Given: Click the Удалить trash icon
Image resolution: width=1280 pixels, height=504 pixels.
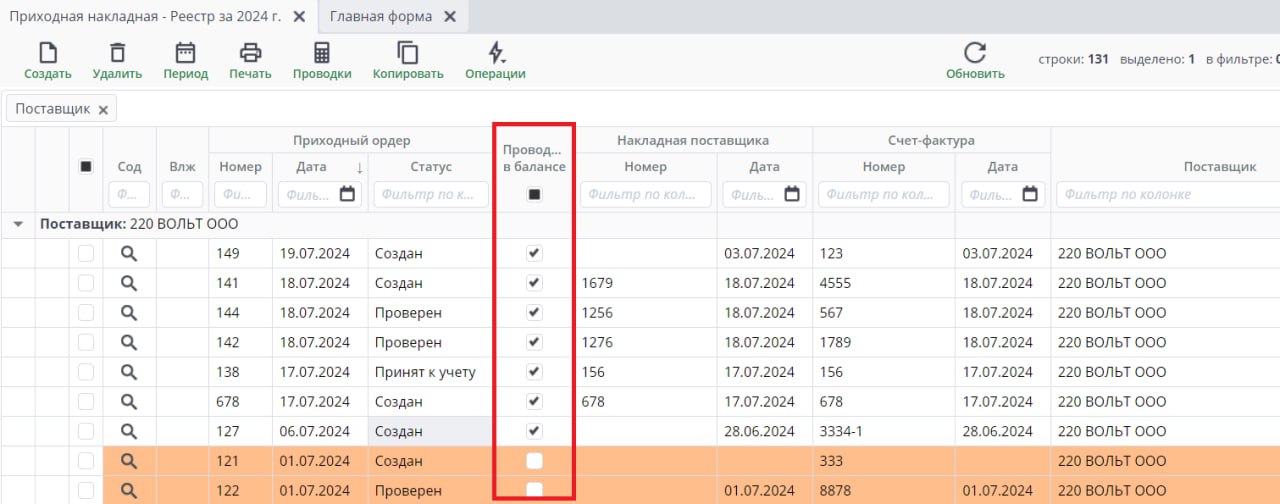Looking at the screenshot, I should [x=117, y=54].
